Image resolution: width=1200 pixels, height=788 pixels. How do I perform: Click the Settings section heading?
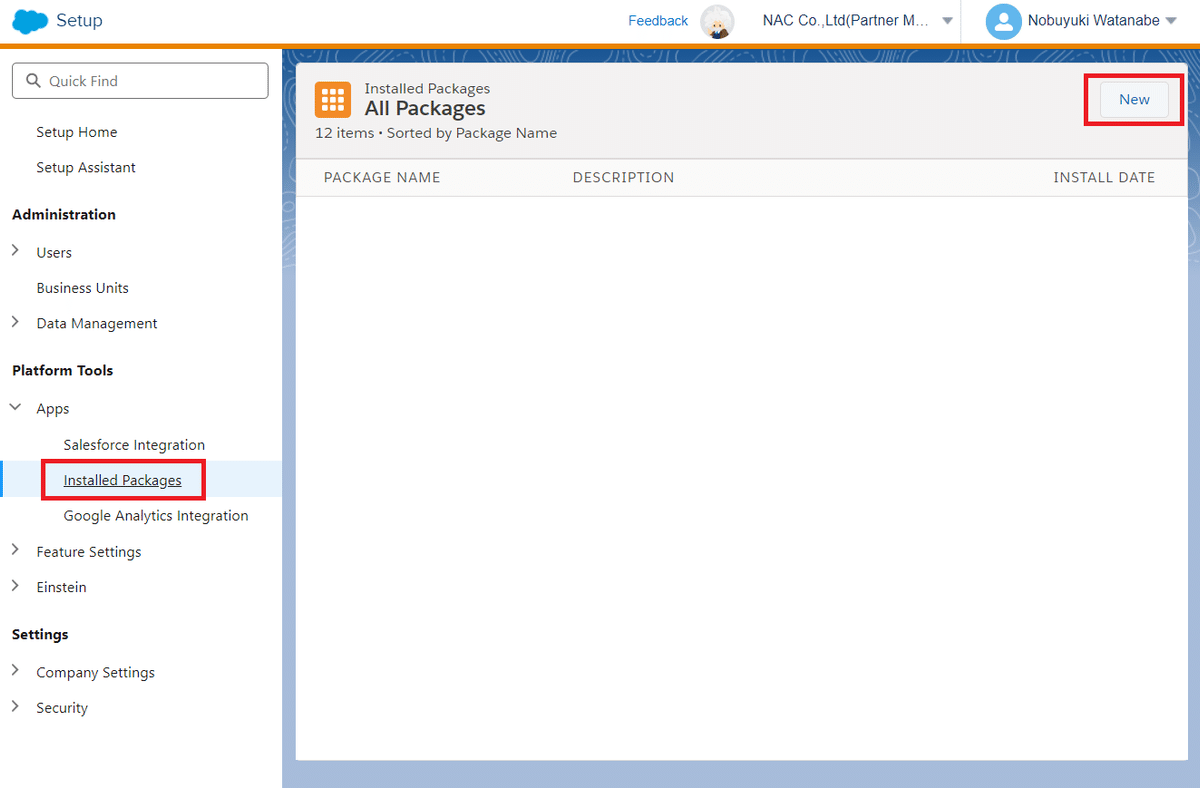click(40, 635)
